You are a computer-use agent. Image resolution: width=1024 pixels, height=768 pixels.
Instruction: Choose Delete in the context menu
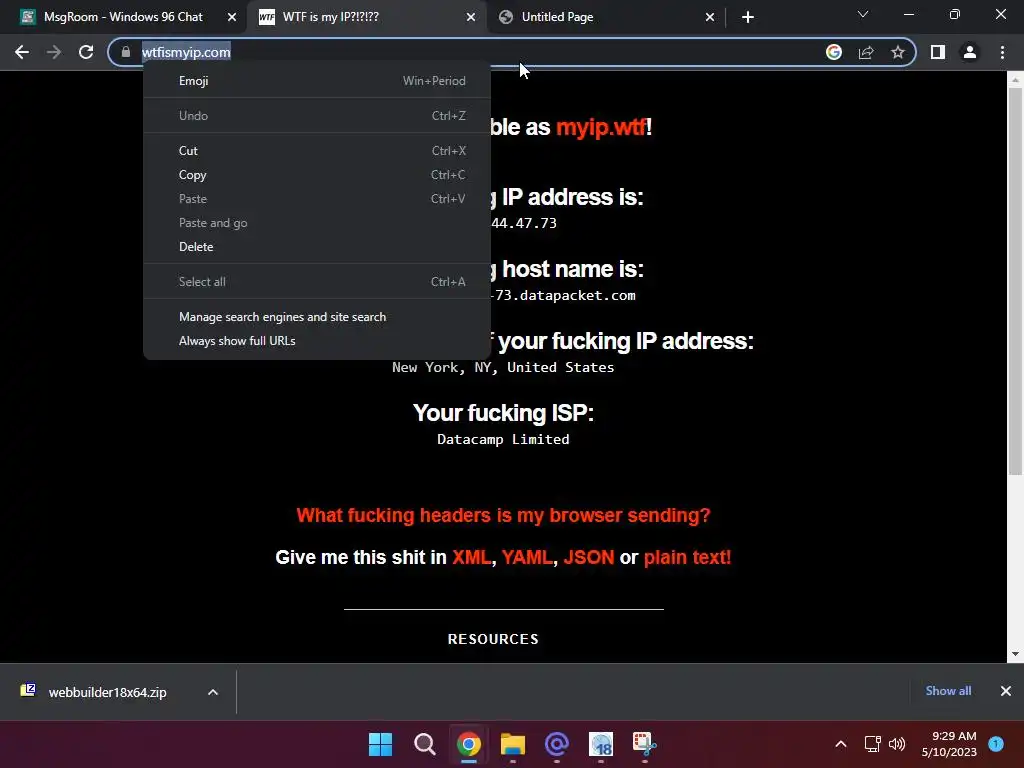point(317,247)
